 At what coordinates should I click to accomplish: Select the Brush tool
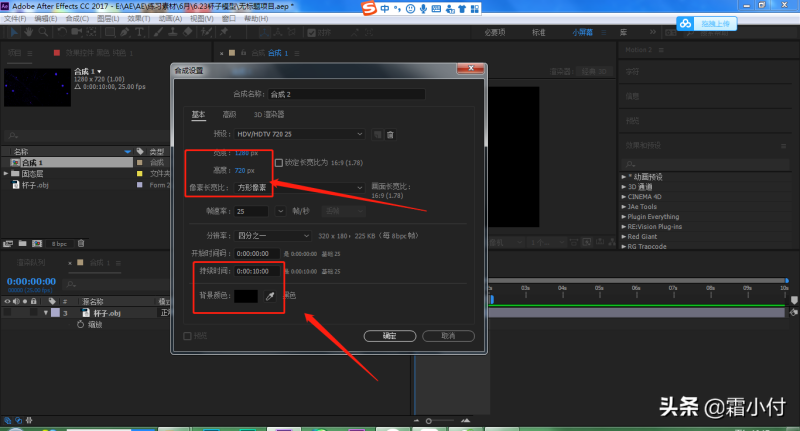(x=158, y=32)
